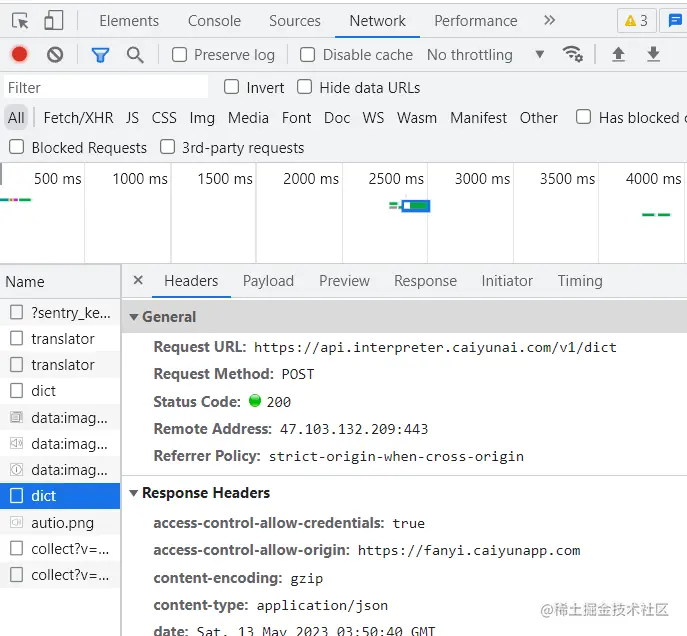Select the Headers tab
The image size is (687, 636).
click(191, 281)
